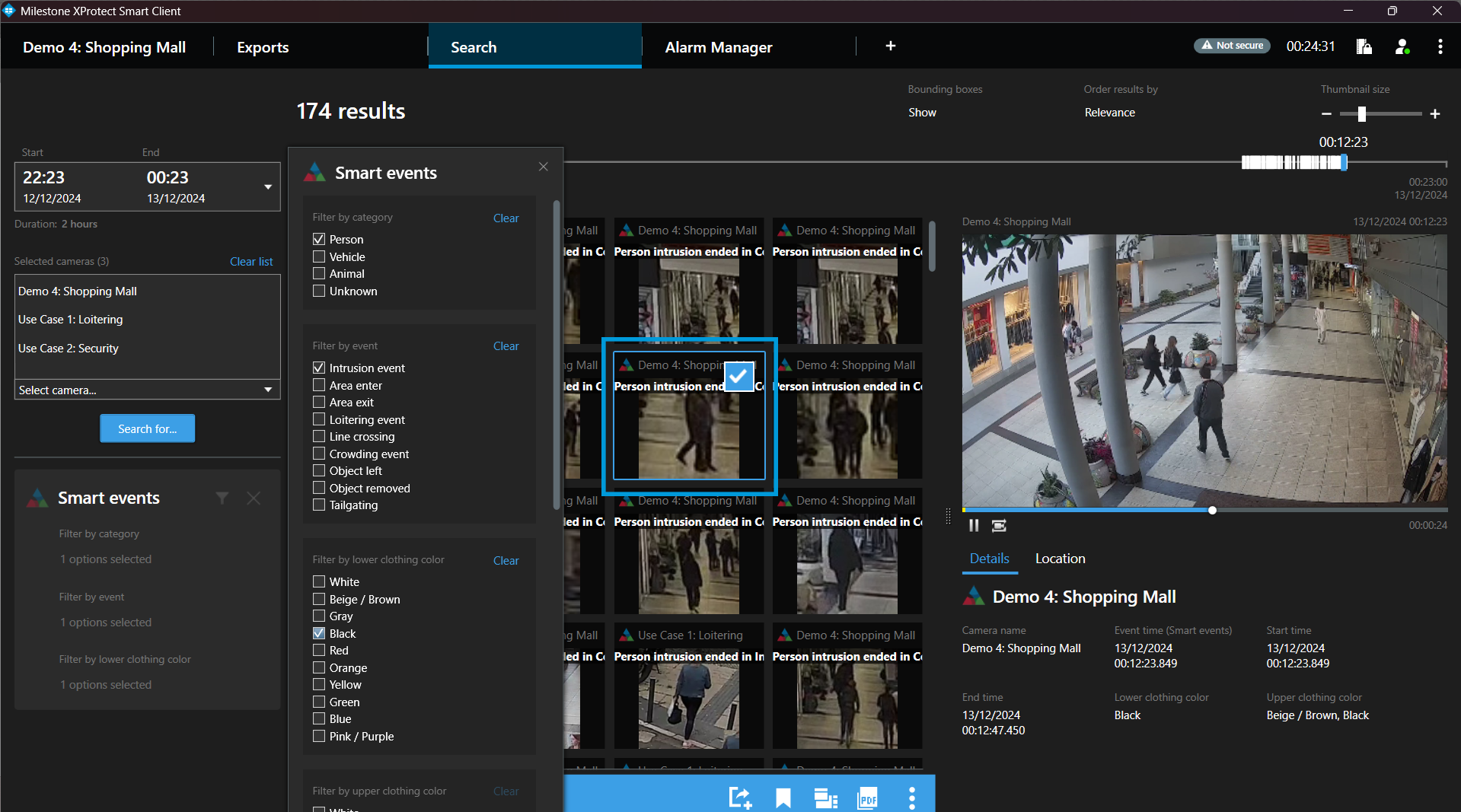The height and width of the screenshot is (812, 1461).
Task: Switch to the Location tab
Action: 1060,559
